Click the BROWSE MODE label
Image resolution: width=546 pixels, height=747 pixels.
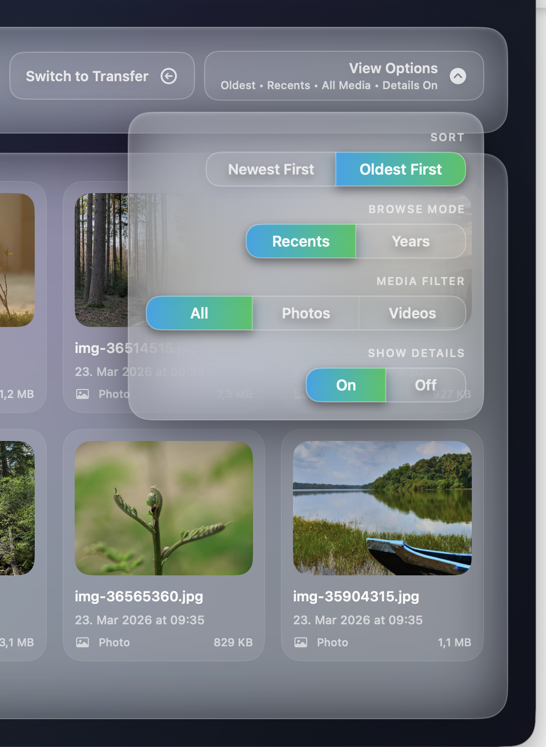click(416, 209)
